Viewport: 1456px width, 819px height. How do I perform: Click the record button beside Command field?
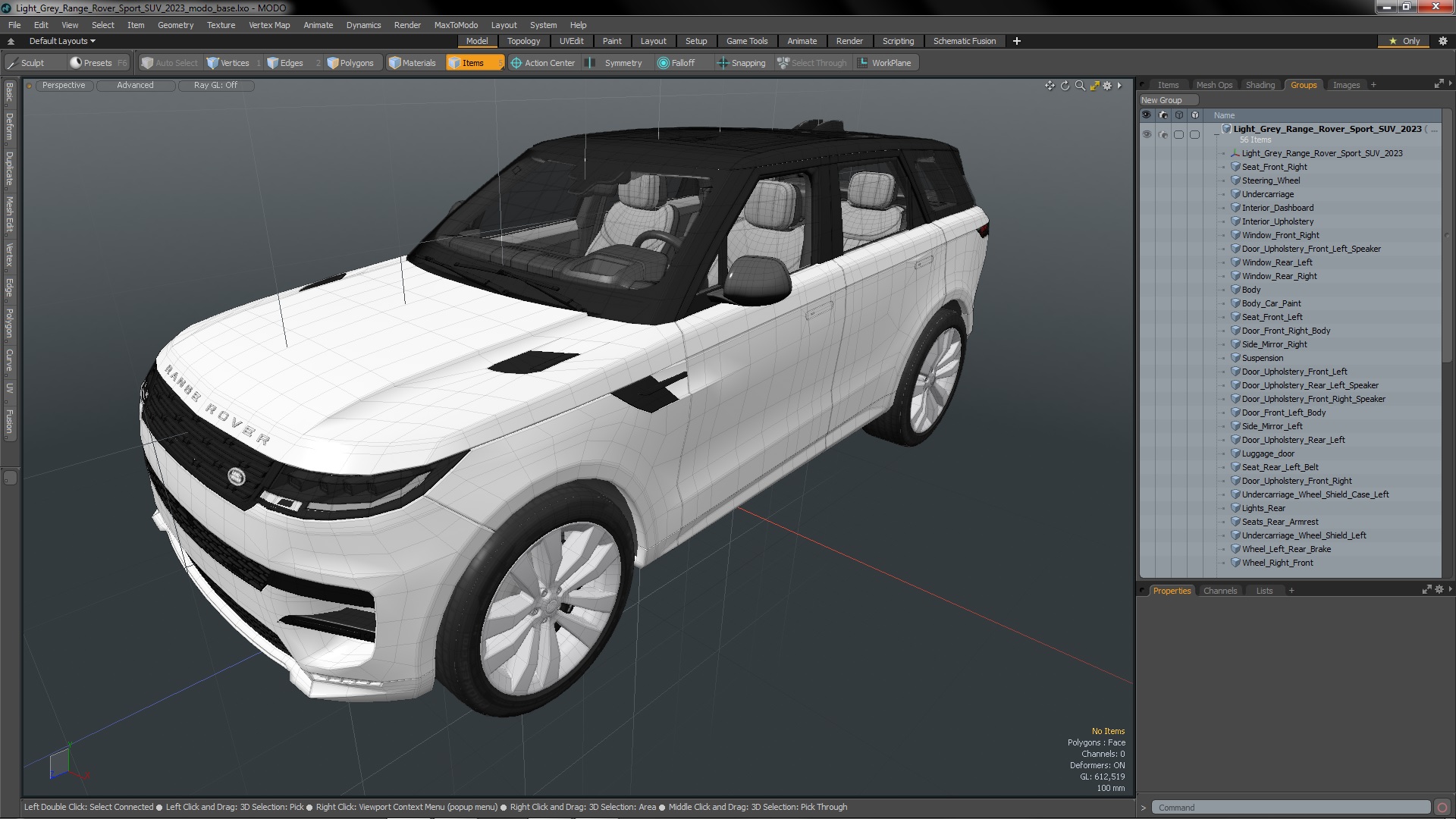[1442, 808]
